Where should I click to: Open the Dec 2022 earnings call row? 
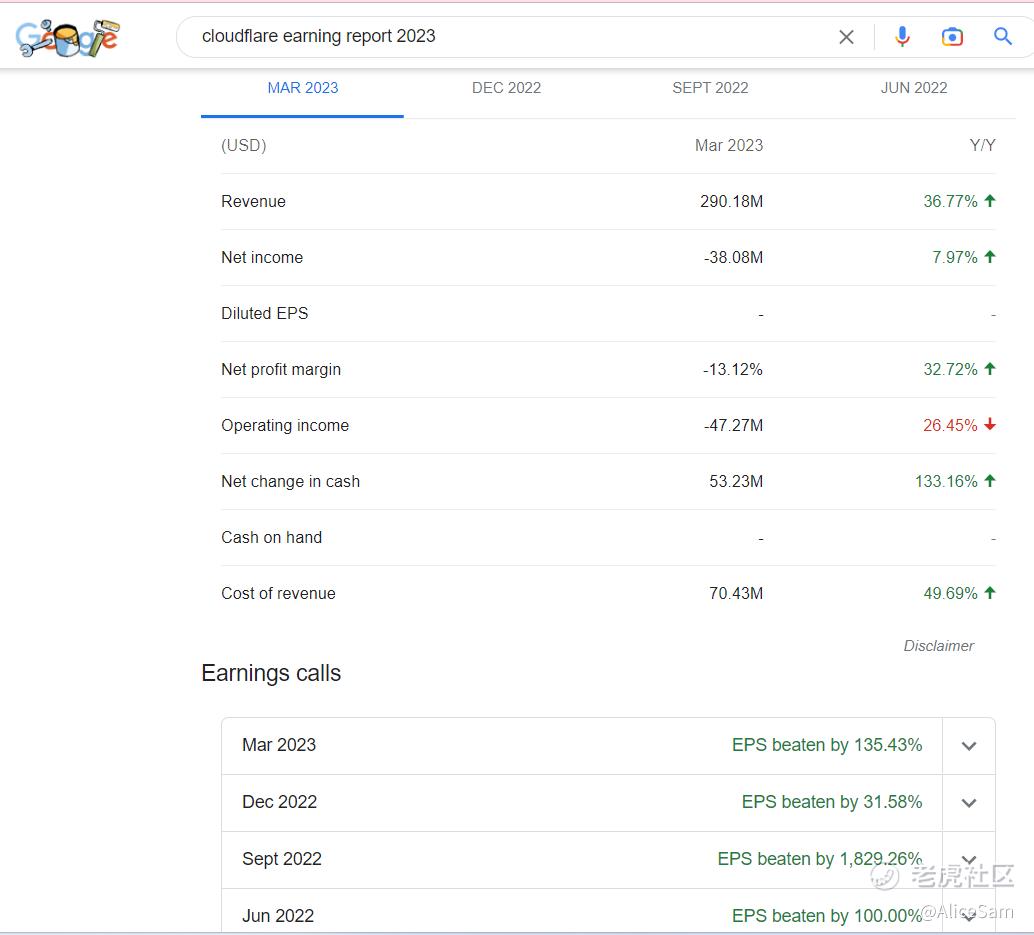point(608,802)
